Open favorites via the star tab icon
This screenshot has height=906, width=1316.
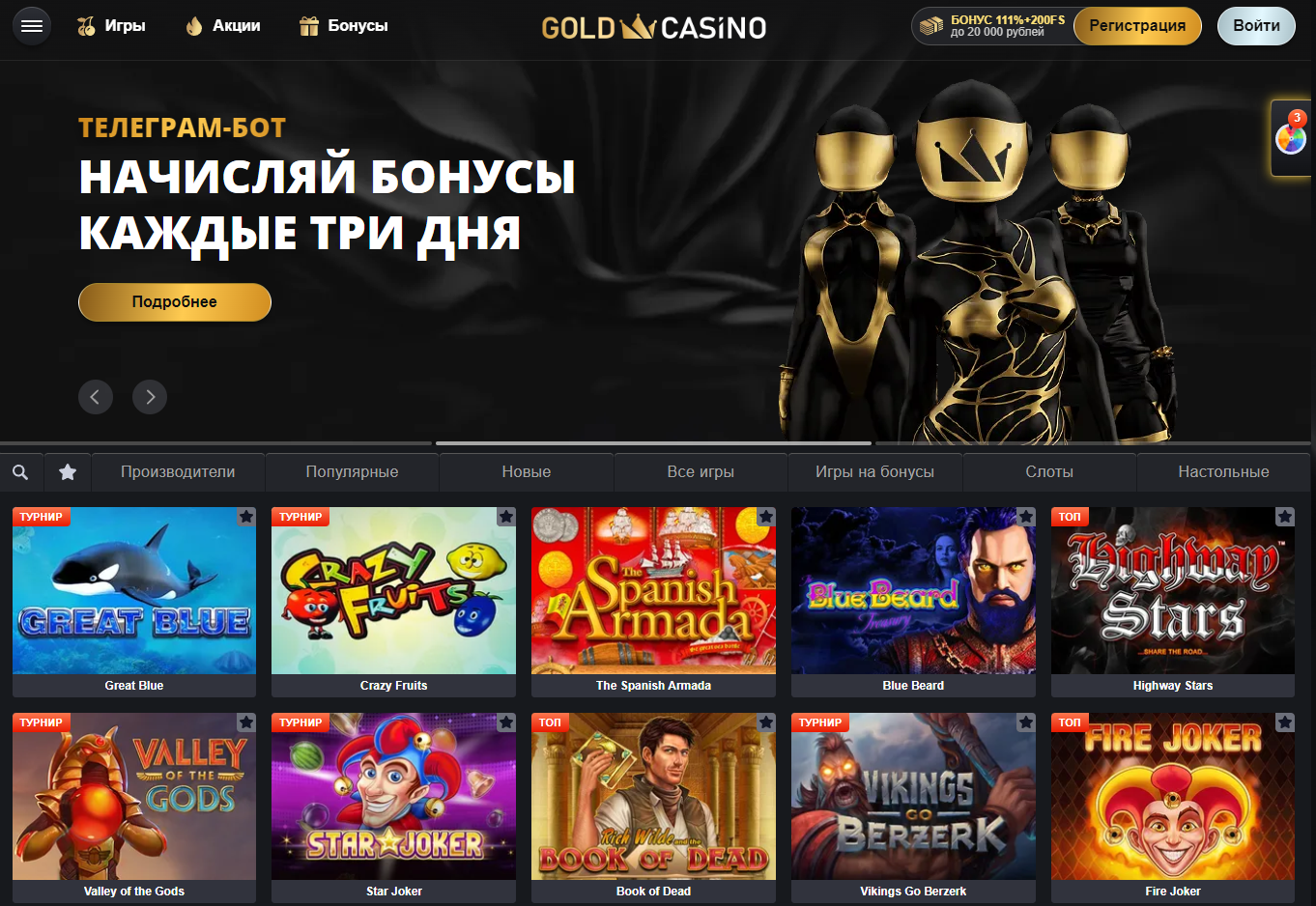click(68, 472)
